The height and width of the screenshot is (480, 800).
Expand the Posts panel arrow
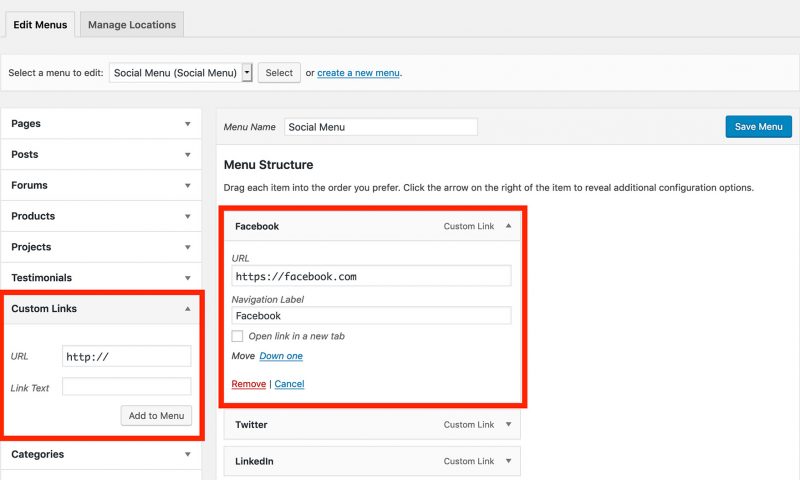(x=188, y=155)
